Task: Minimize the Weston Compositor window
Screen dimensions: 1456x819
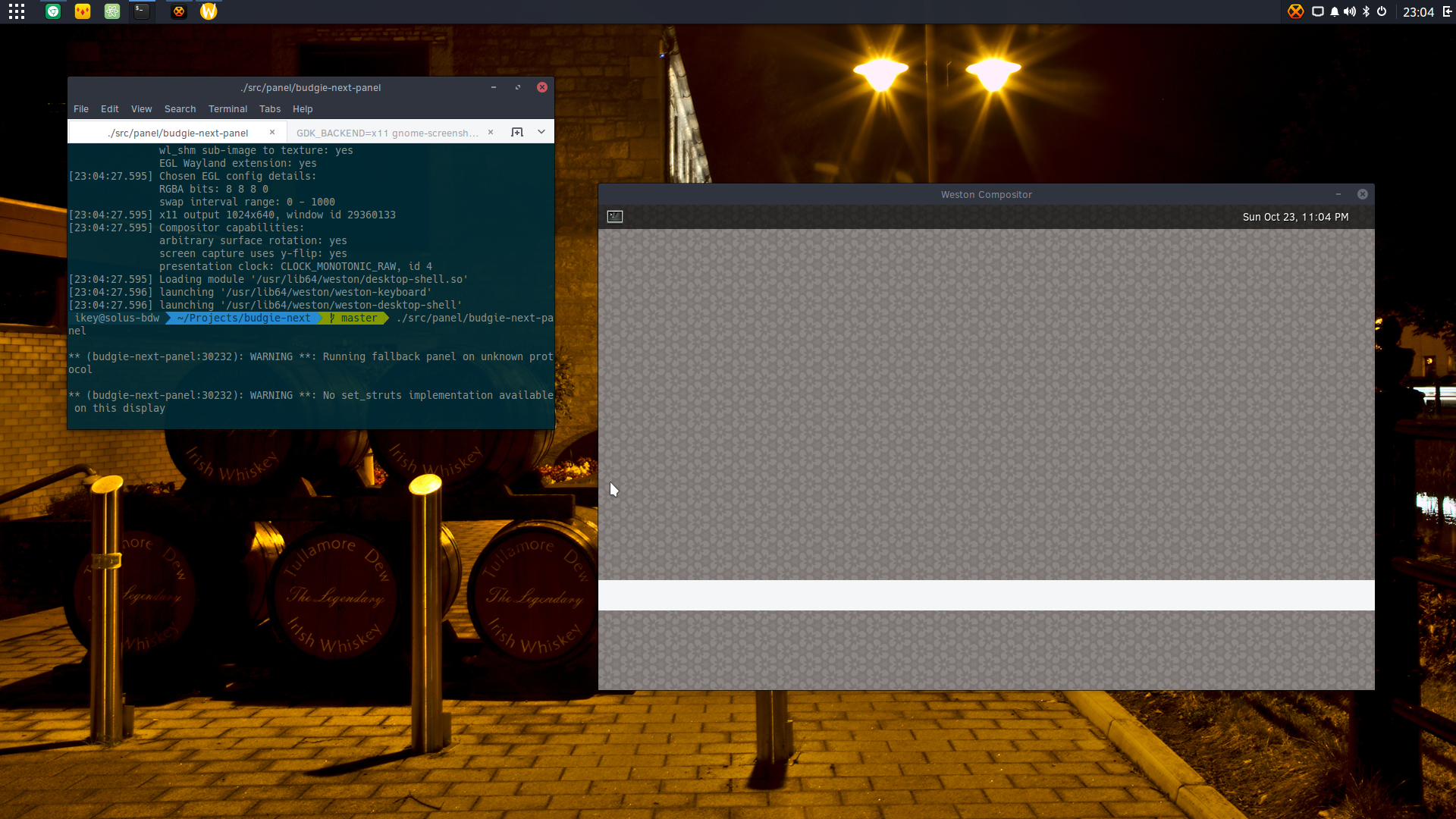Action: pyautogui.click(x=1338, y=194)
